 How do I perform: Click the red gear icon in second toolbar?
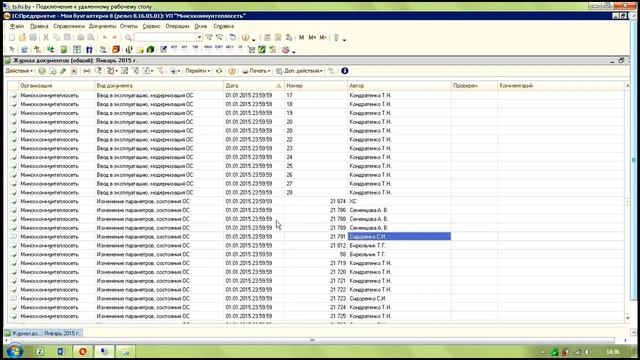[x=286, y=50]
